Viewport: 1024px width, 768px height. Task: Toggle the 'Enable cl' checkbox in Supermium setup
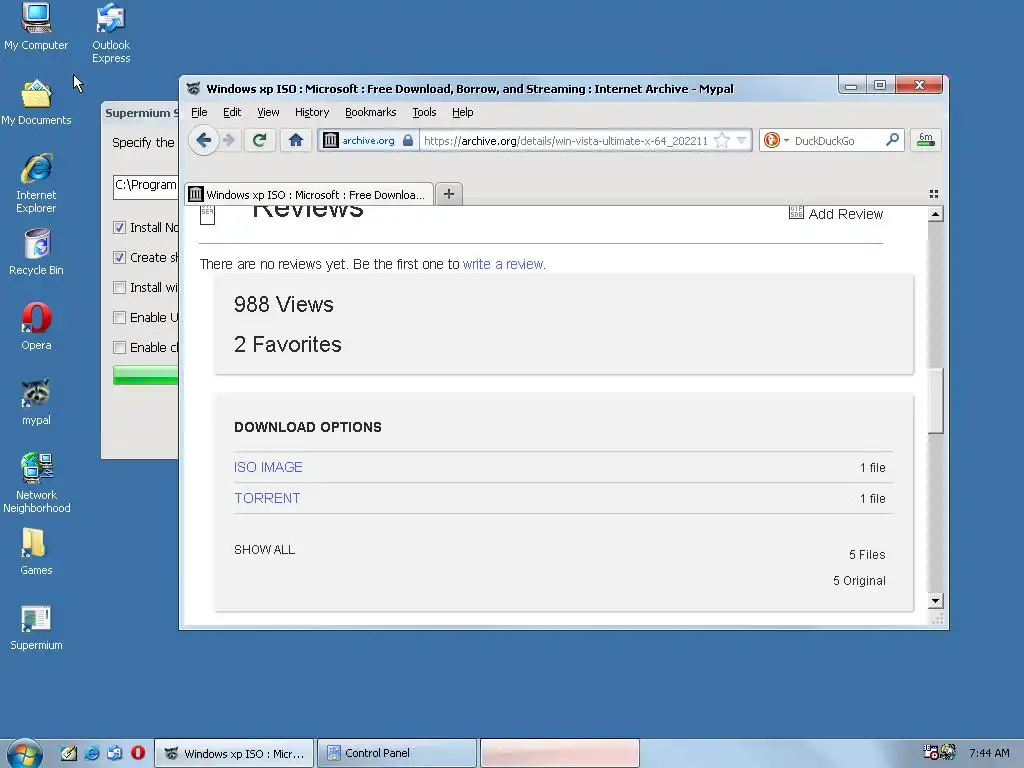coord(119,347)
